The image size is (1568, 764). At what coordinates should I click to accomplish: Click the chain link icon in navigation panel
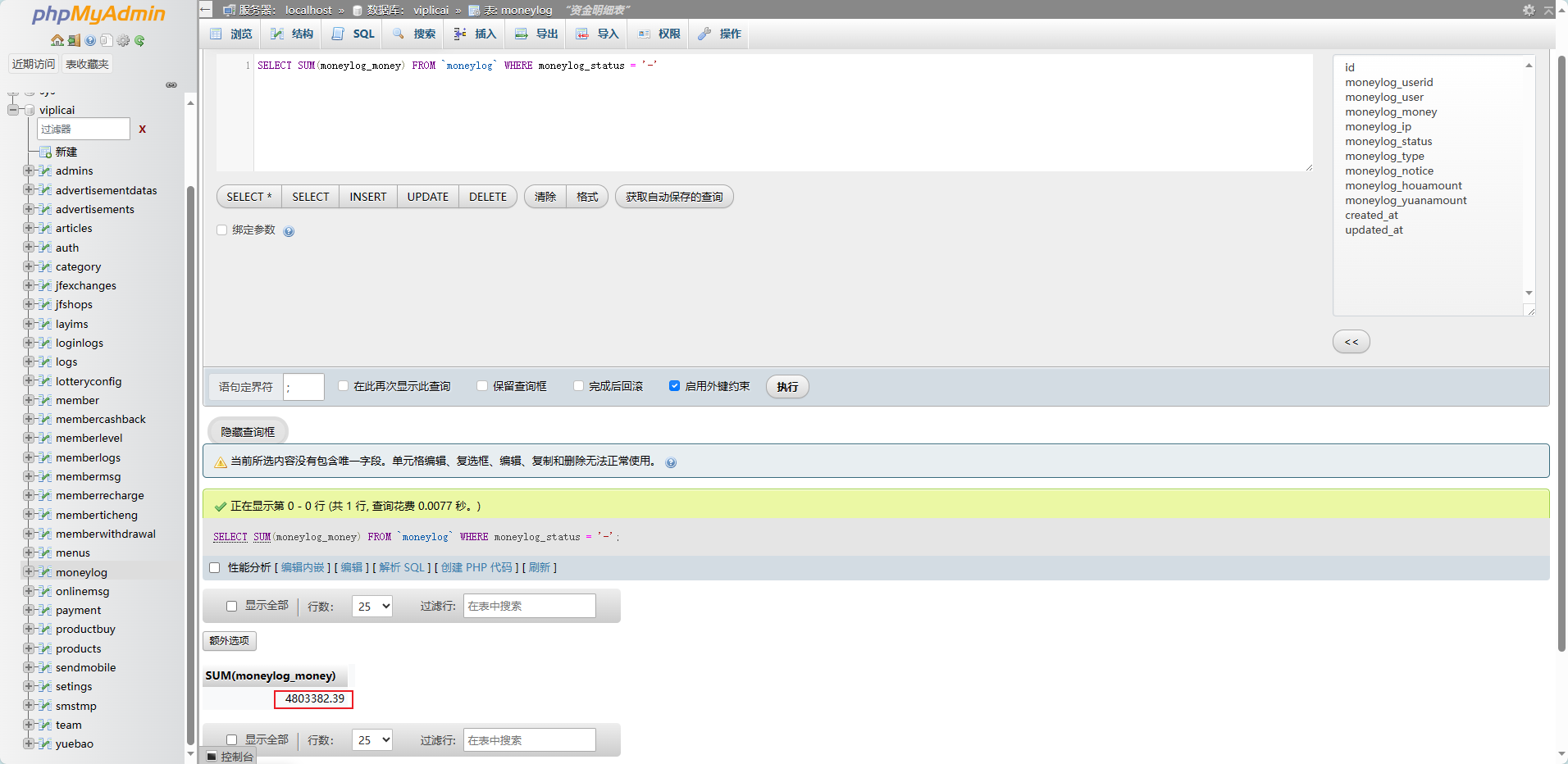(171, 85)
